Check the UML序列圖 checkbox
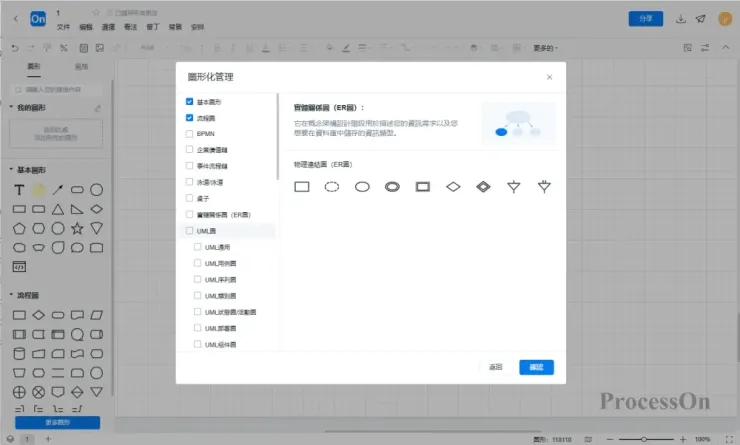The width and height of the screenshot is (740, 445). coord(198,279)
